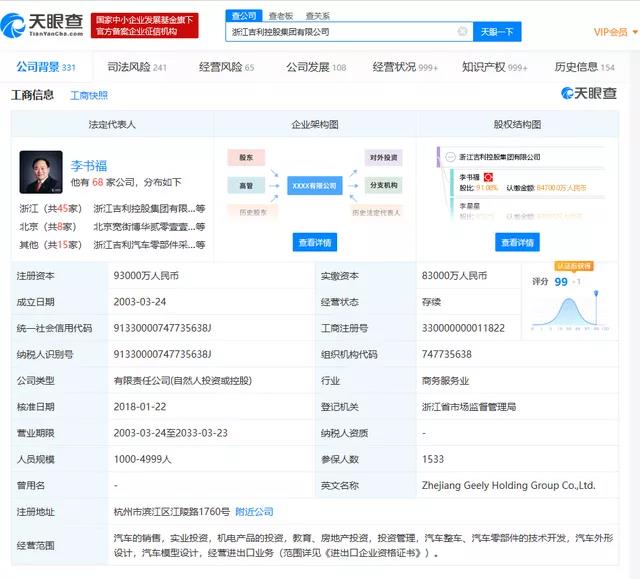
Task: Click the 股权结构图 column header
Action: (x=517, y=124)
